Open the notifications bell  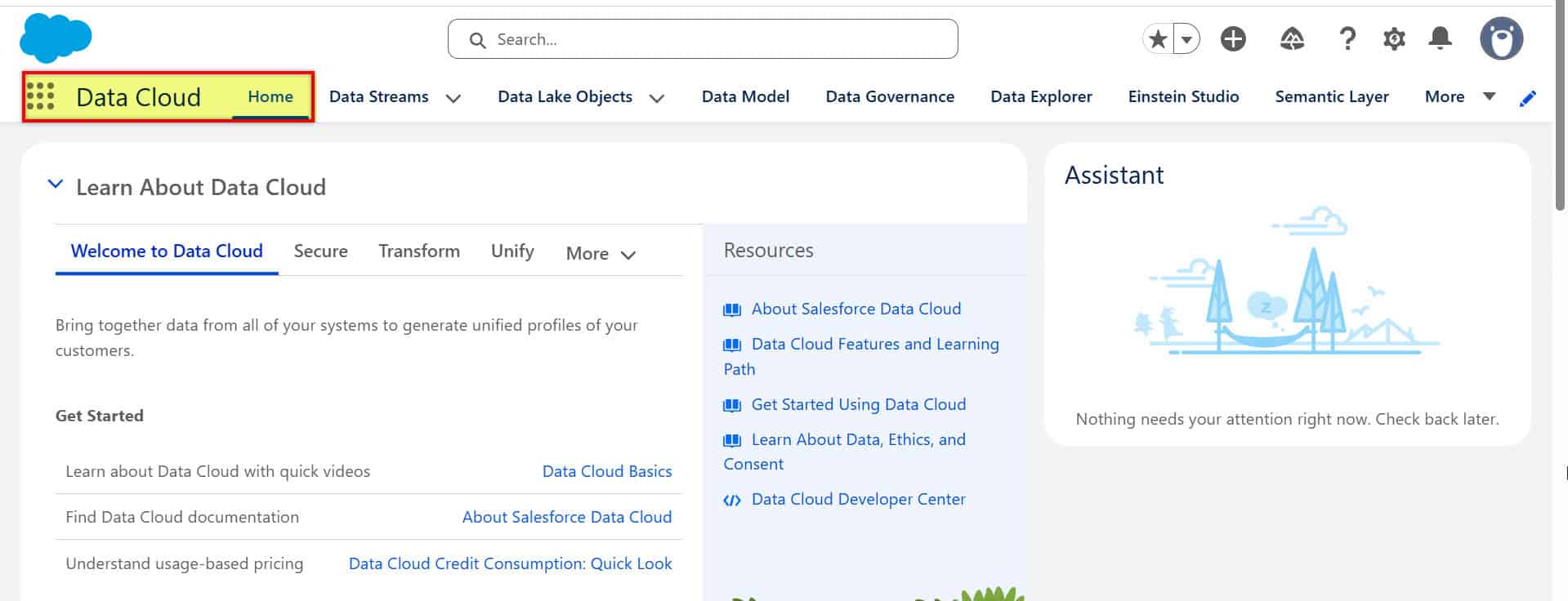pyautogui.click(x=1440, y=38)
